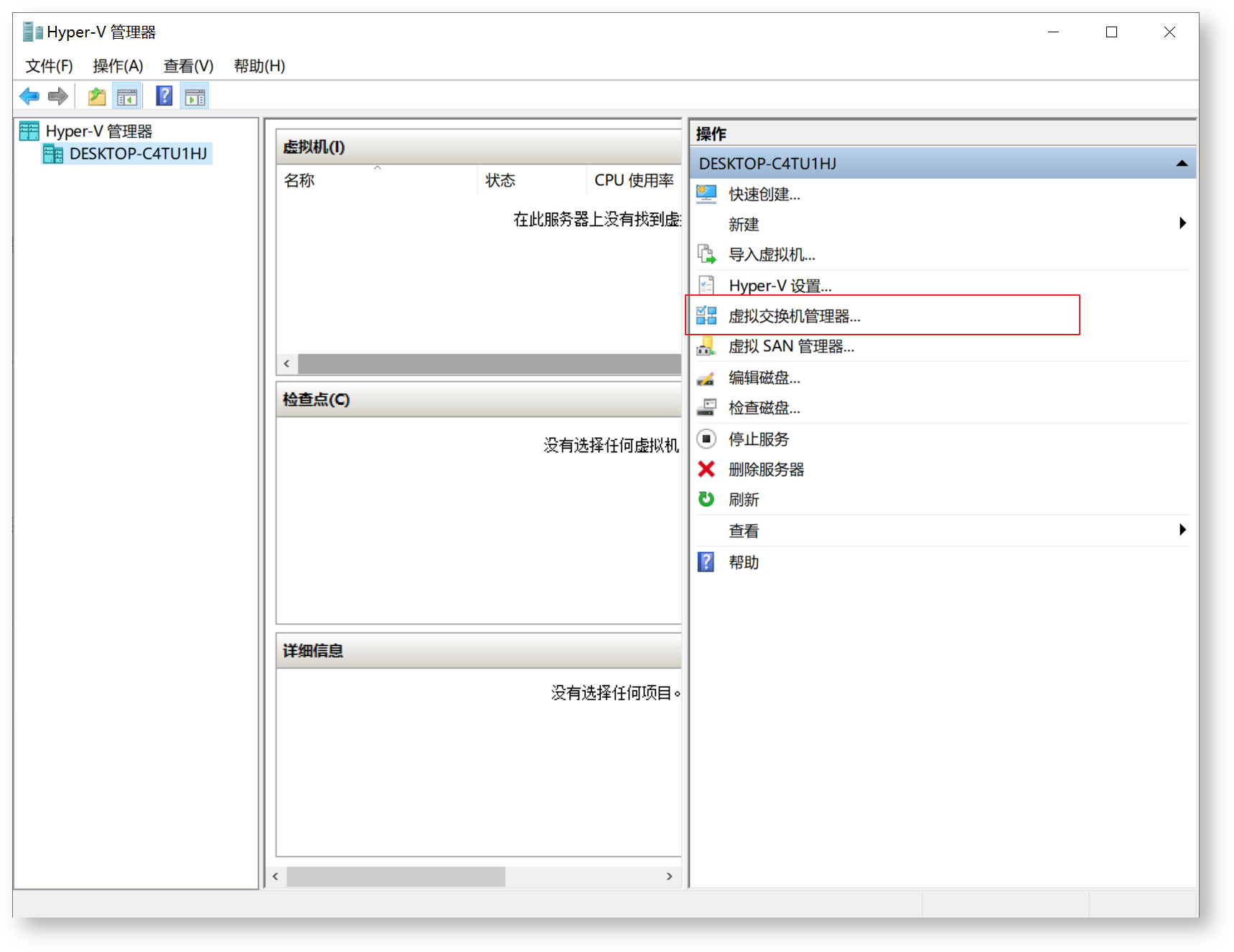1234x952 pixels.
Task: Click the up-one-level folder icon
Action: click(x=96, y=96)
